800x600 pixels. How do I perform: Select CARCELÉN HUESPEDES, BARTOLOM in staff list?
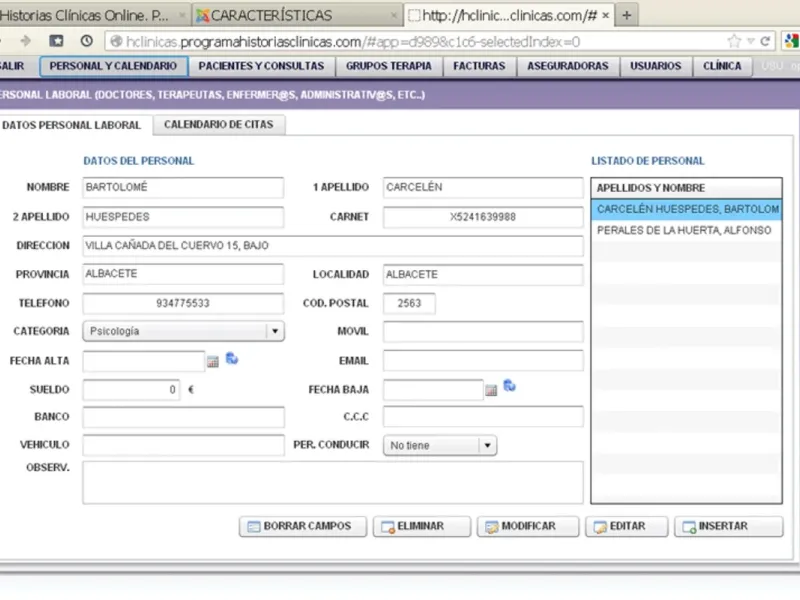(x=686, y=209)
